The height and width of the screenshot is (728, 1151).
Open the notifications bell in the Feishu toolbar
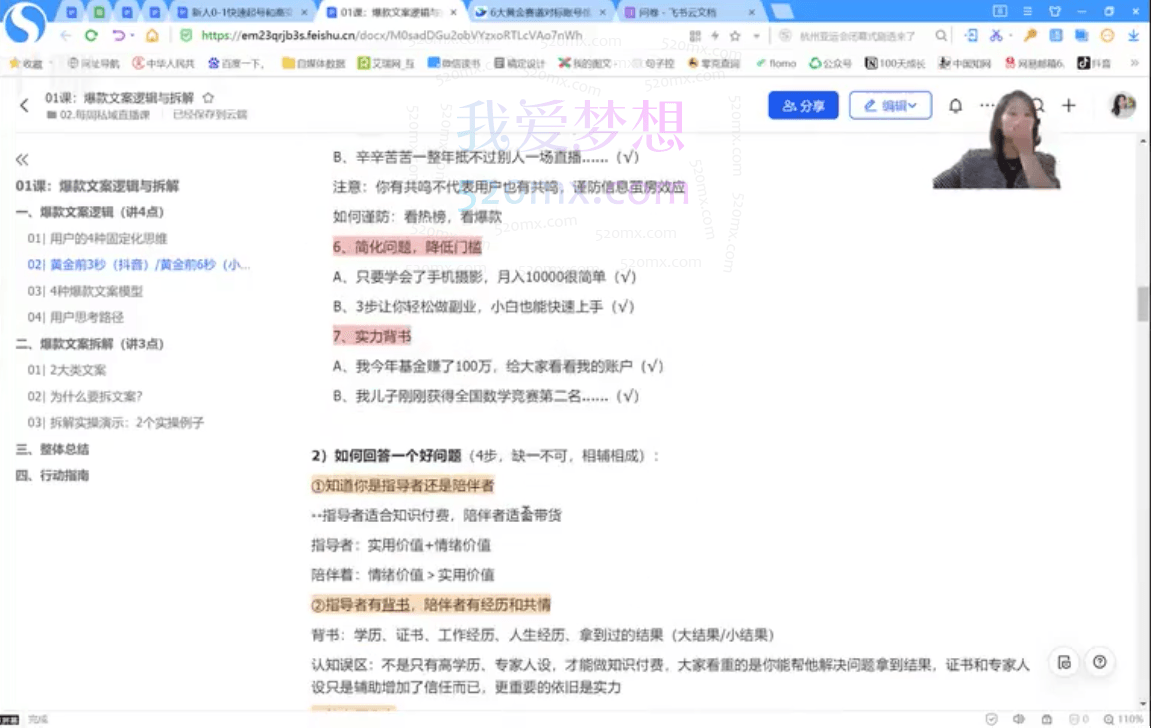coord(956,106)
